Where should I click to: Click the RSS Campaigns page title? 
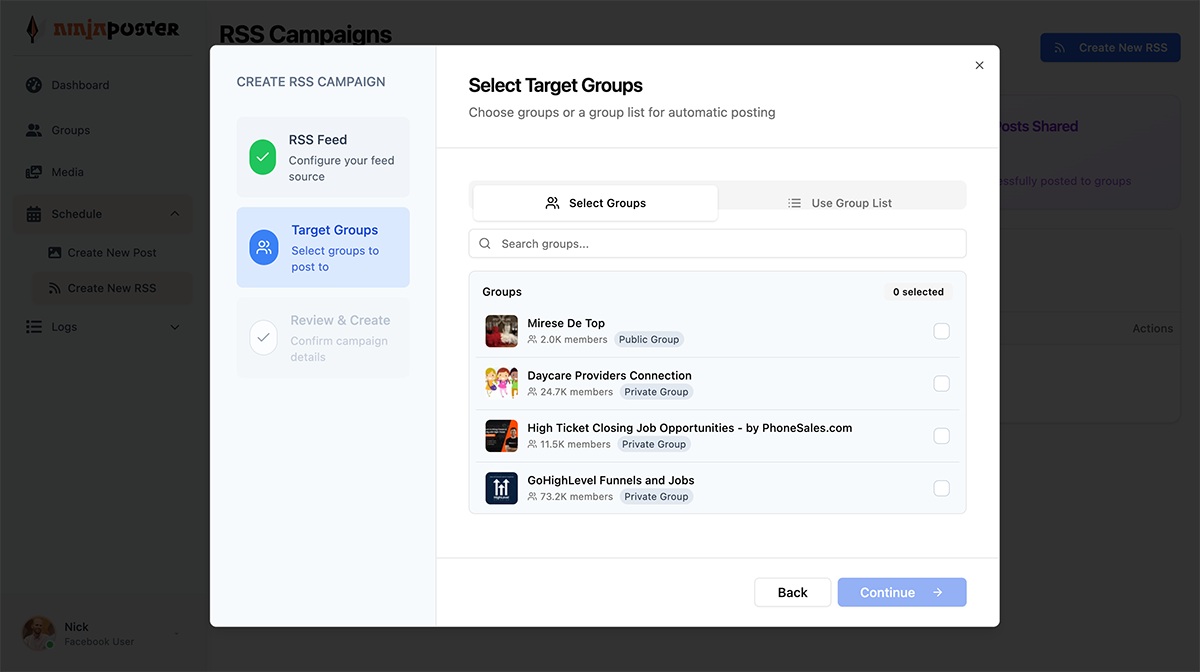305,35
